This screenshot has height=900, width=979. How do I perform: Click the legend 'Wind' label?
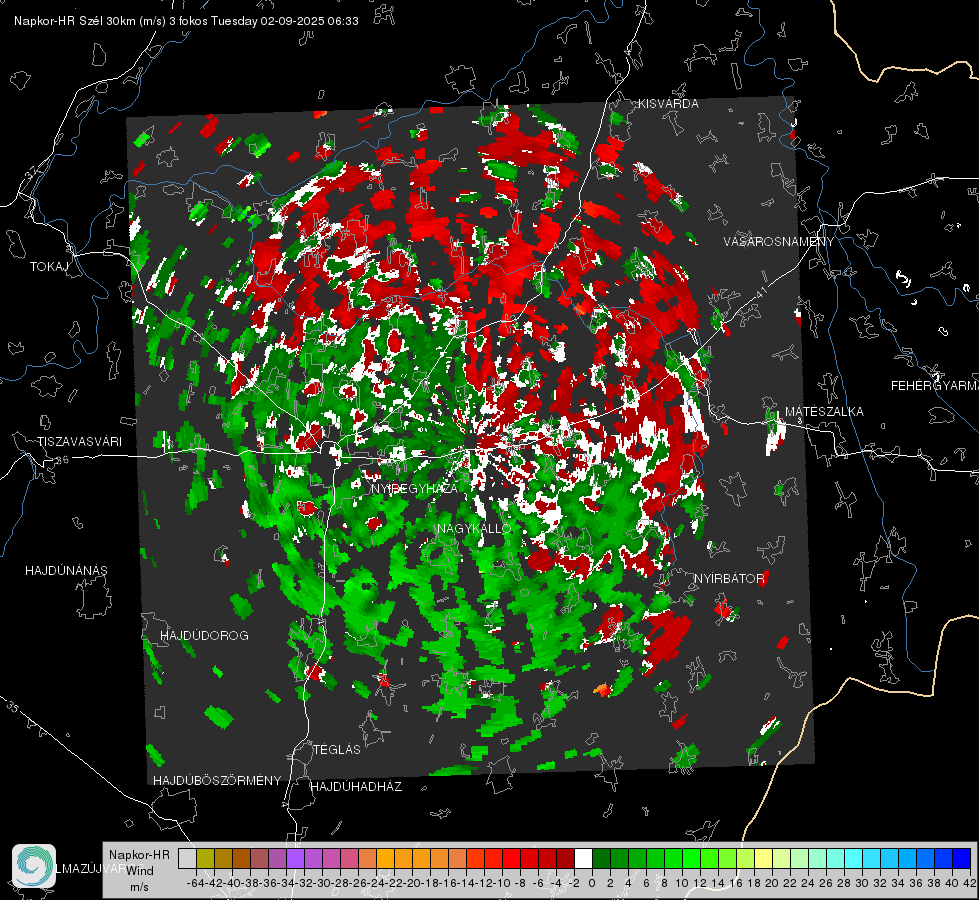point(140,870)
